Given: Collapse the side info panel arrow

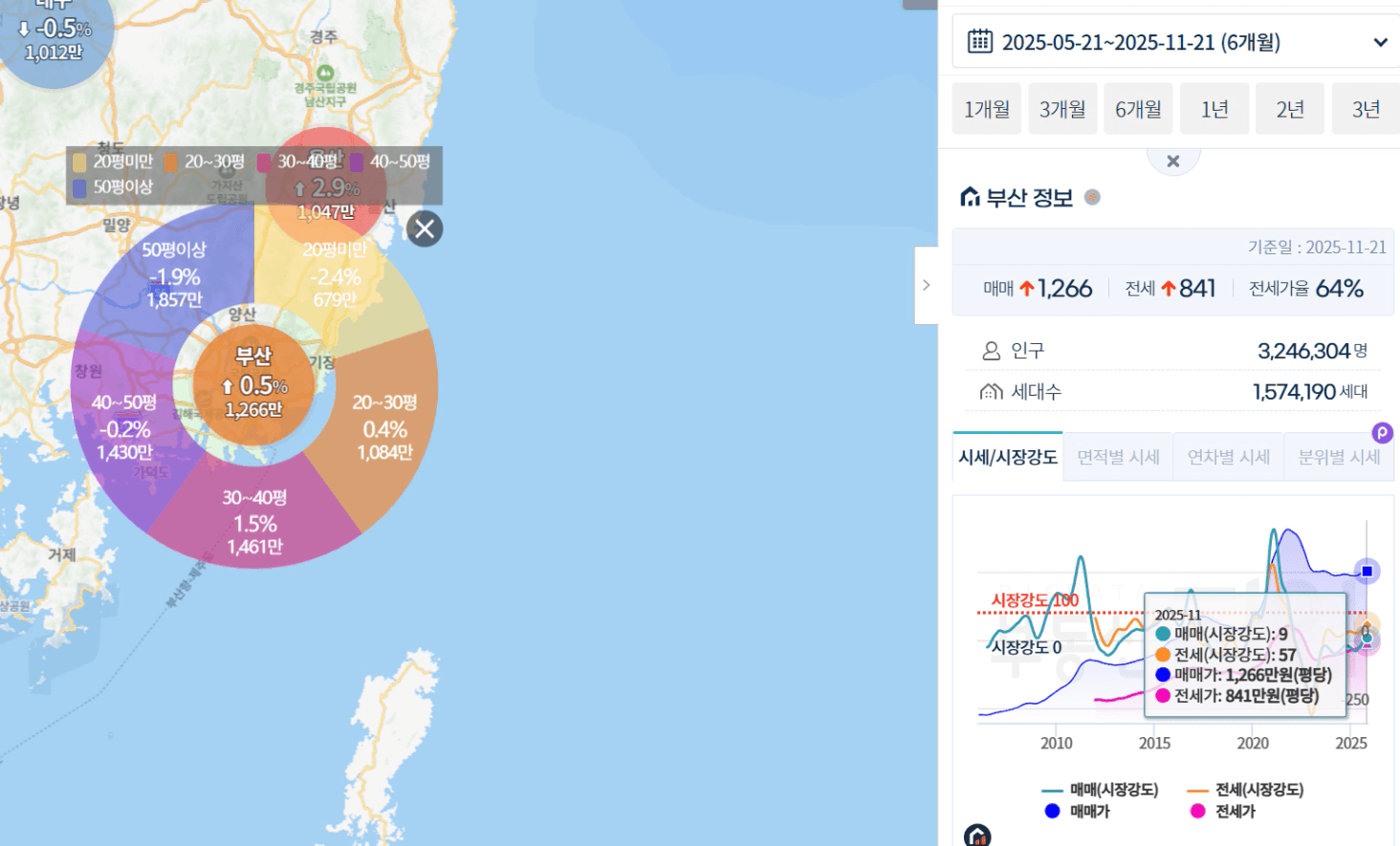Looking at the screenshot, I should [926, 285].
